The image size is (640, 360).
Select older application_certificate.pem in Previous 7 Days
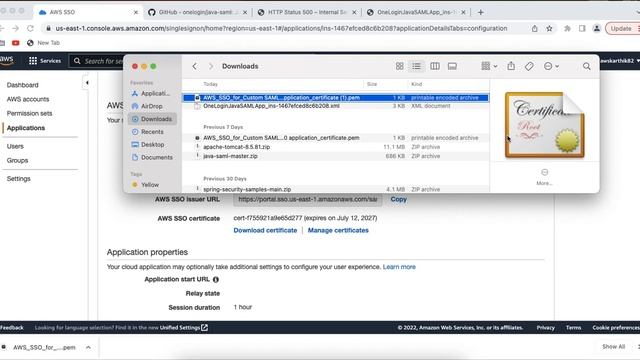336,138
